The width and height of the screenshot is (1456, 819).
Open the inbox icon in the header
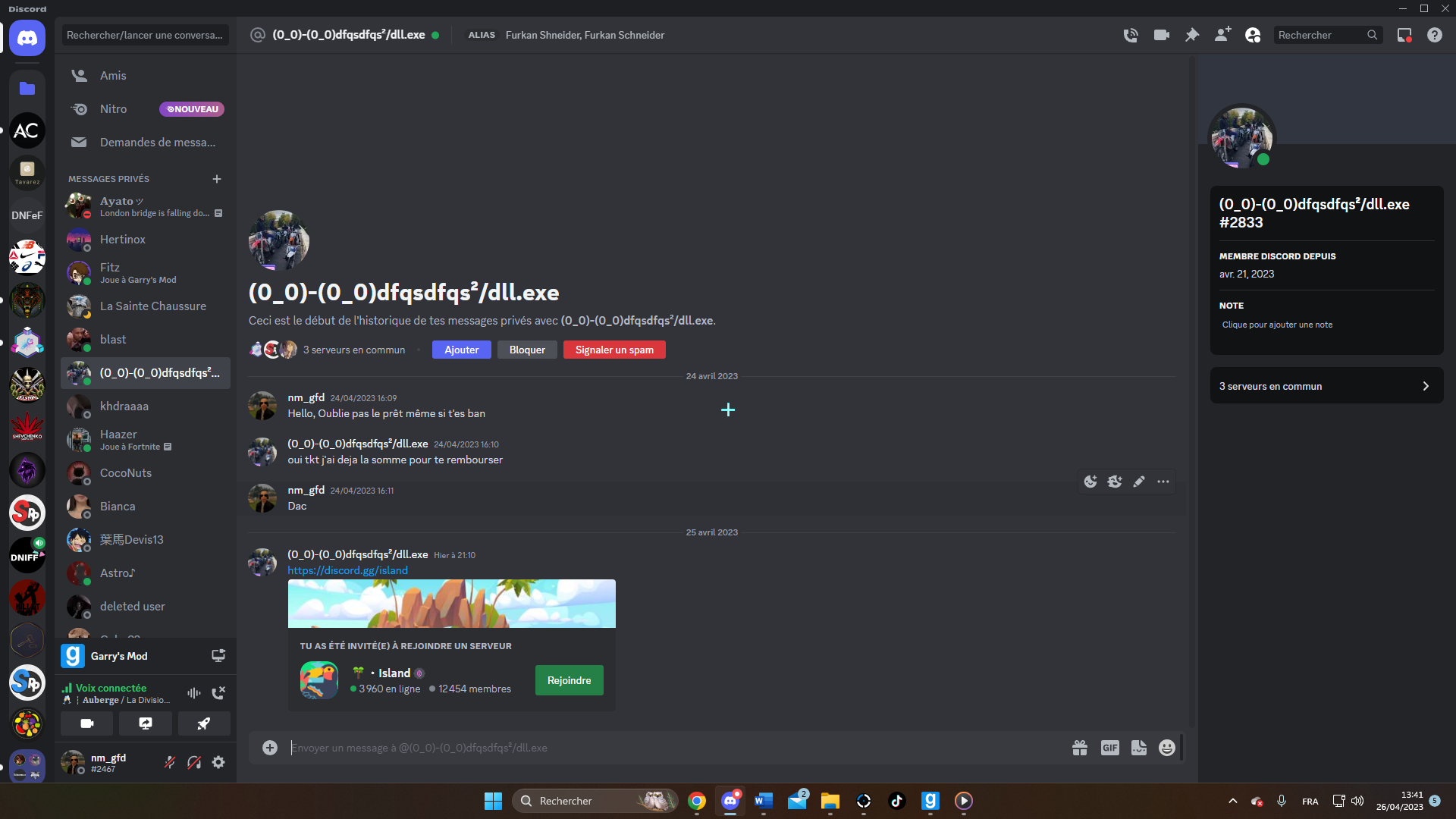coord(1404,35)
